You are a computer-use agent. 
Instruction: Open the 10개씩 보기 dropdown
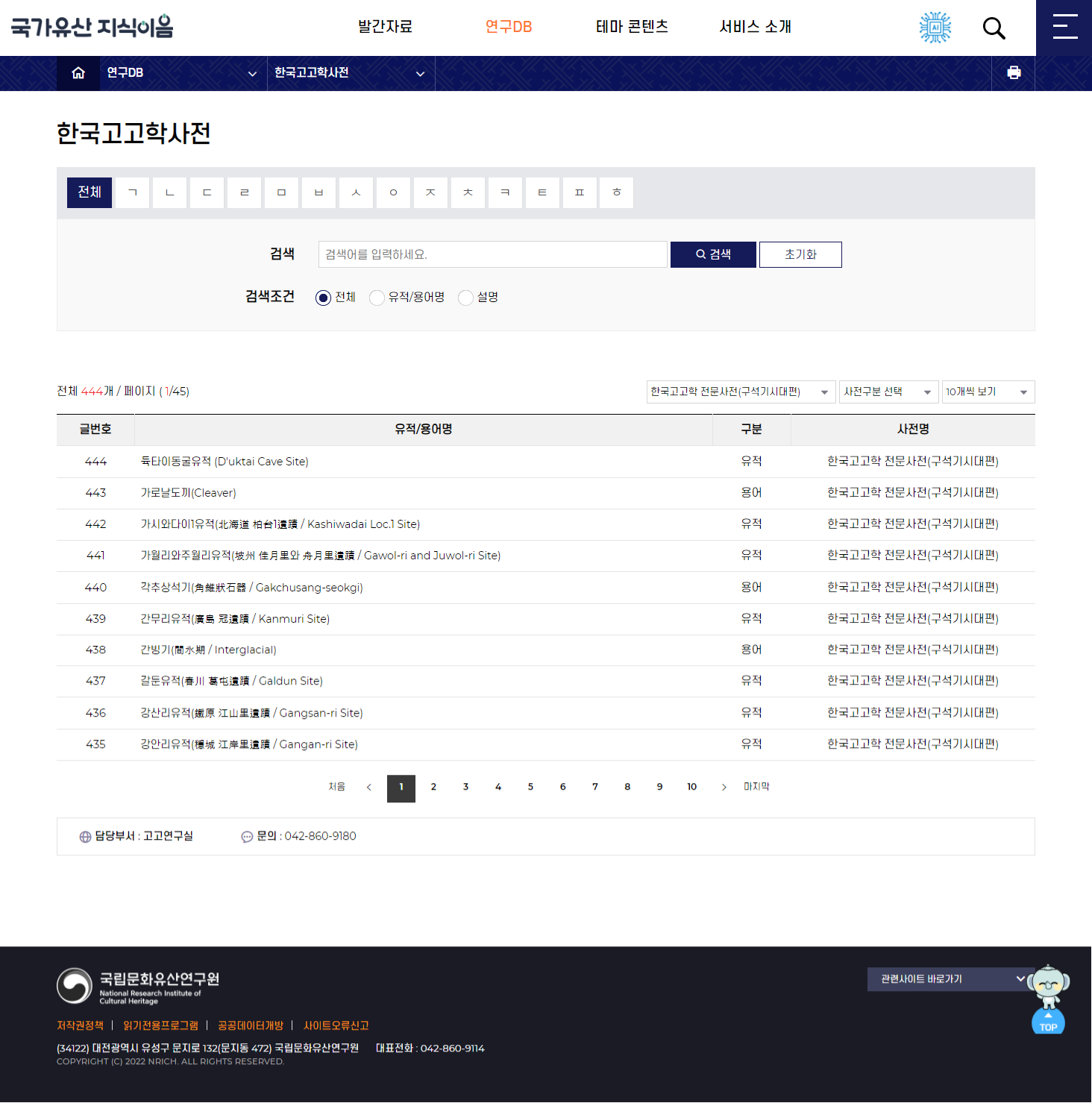point(988,392)
